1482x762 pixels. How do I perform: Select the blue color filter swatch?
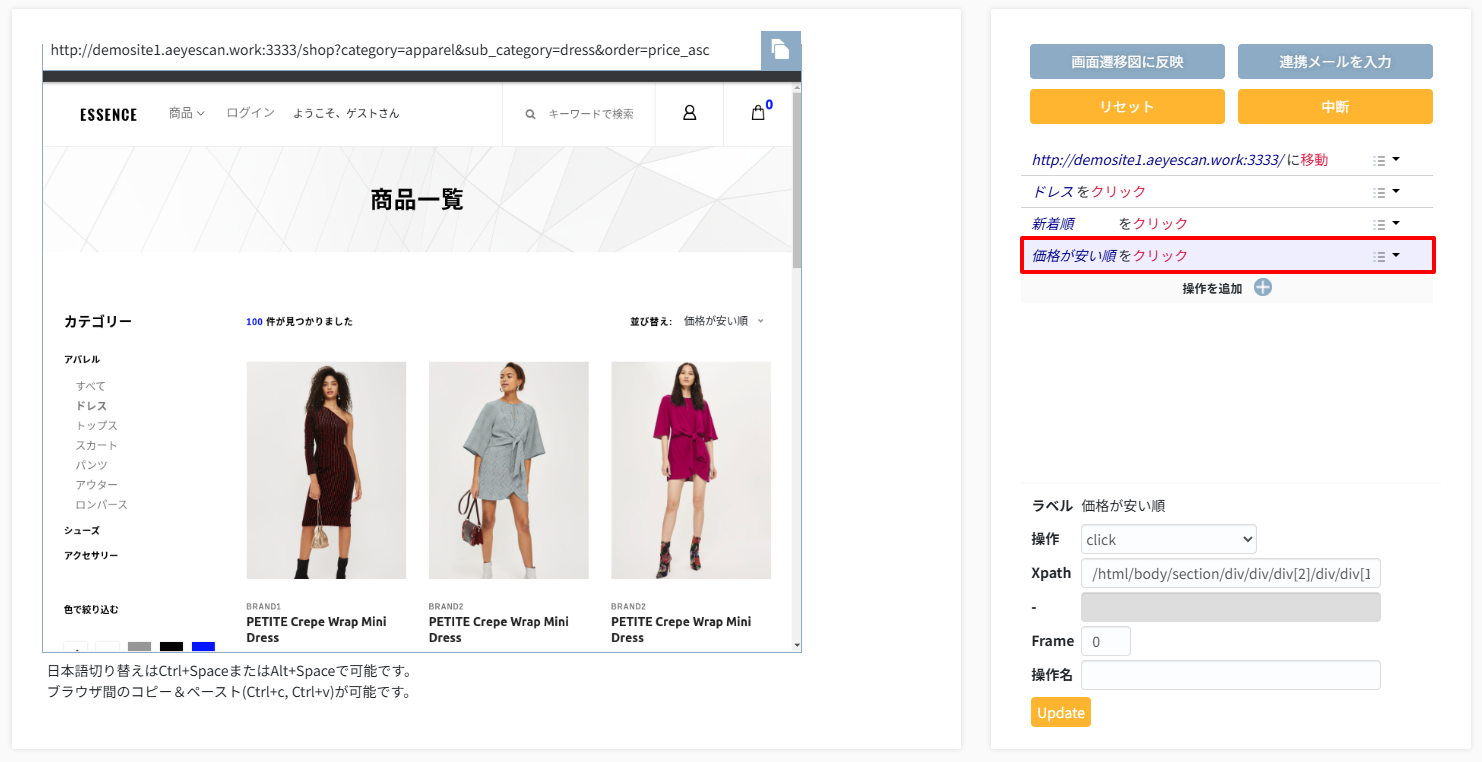[x=203, y=648]
